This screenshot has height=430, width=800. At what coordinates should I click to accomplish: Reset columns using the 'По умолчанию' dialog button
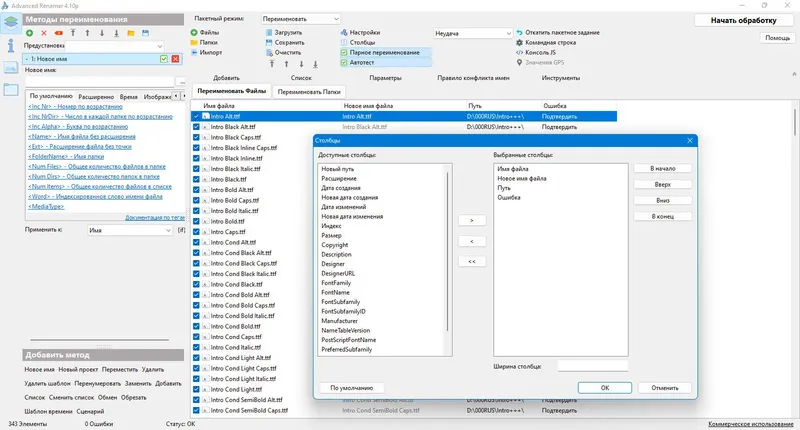[352, 388]
